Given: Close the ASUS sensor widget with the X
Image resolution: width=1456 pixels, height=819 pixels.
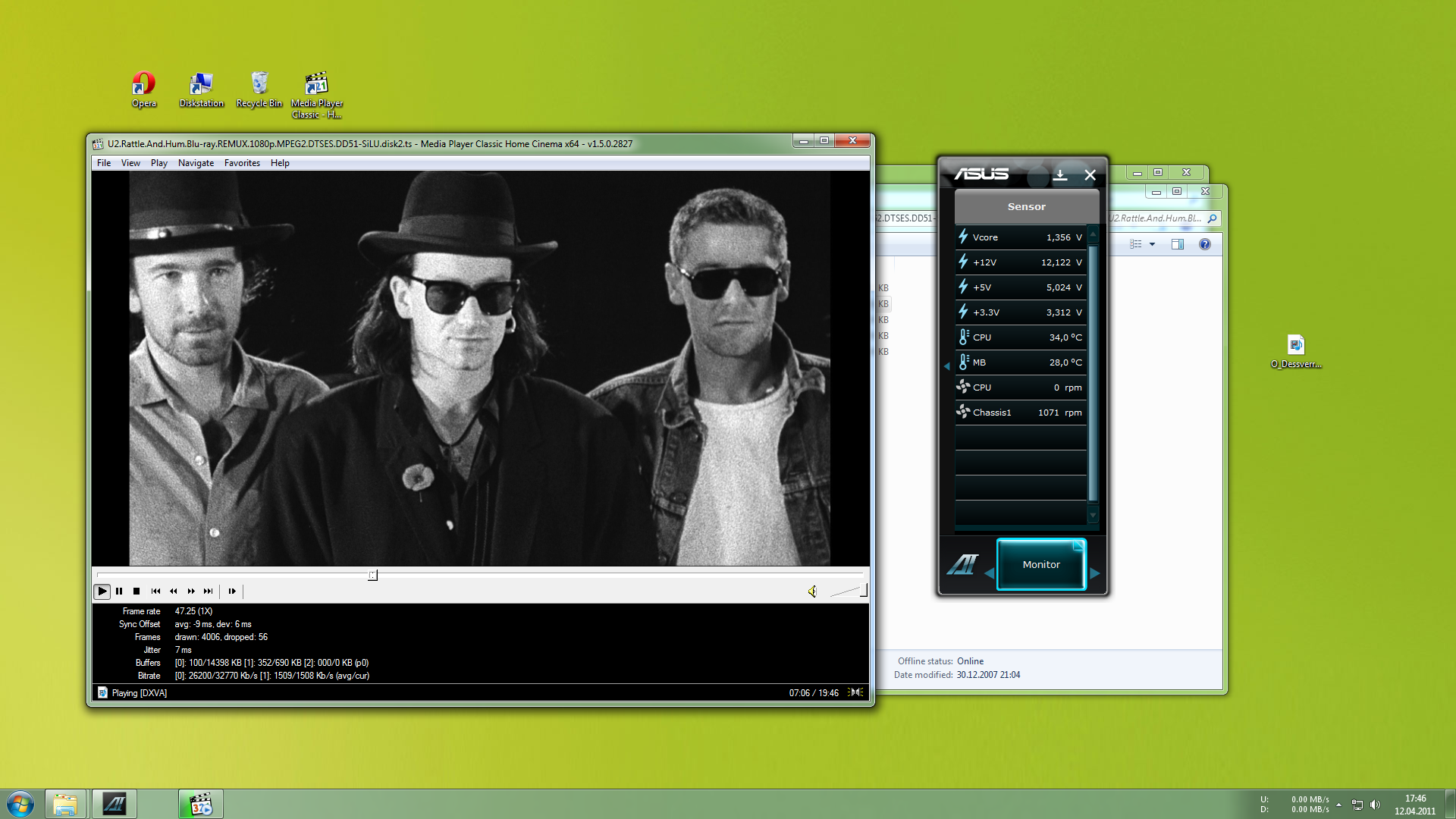Looking at the screenshot, I should coord(1090,175).
